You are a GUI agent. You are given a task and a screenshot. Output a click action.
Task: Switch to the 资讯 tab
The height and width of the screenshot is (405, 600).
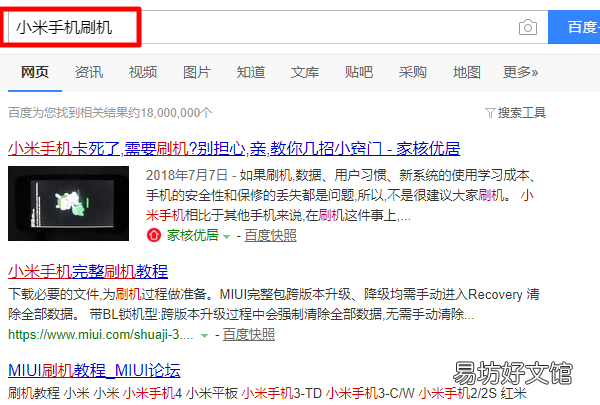point(89,72)
